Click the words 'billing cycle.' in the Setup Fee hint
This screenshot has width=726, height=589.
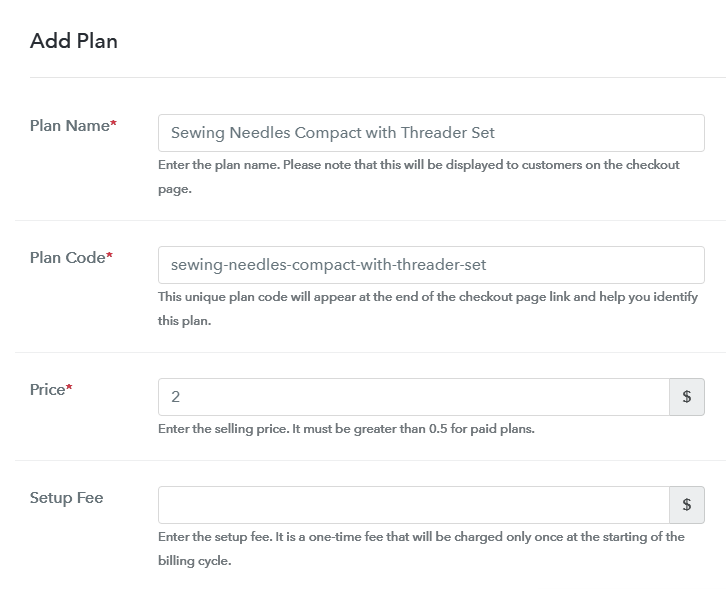(x=194, y=561)
